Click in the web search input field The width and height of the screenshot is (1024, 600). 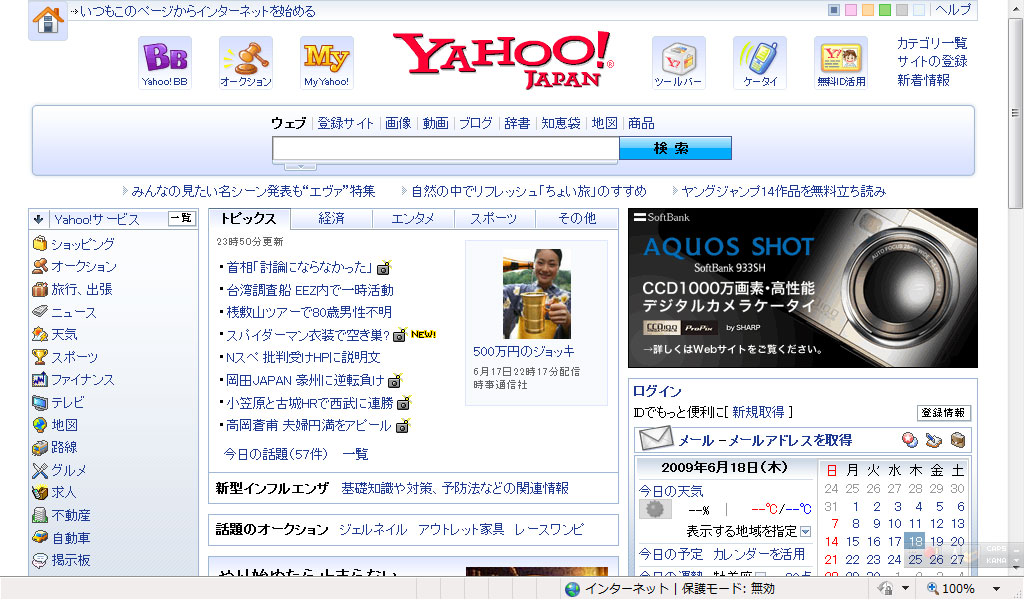[x=446, y=148]
